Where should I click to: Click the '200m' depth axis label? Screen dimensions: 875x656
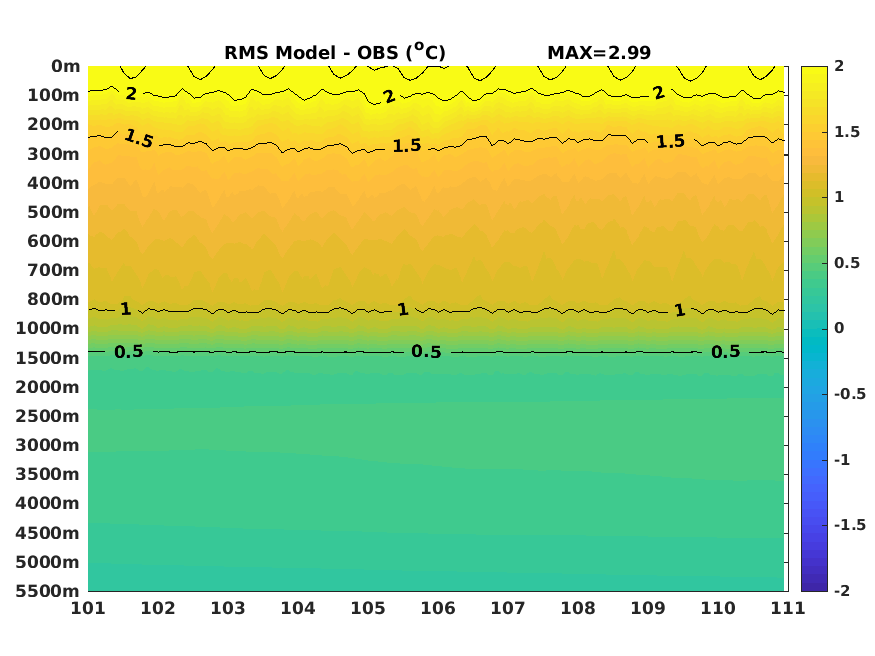click(54, 124)
